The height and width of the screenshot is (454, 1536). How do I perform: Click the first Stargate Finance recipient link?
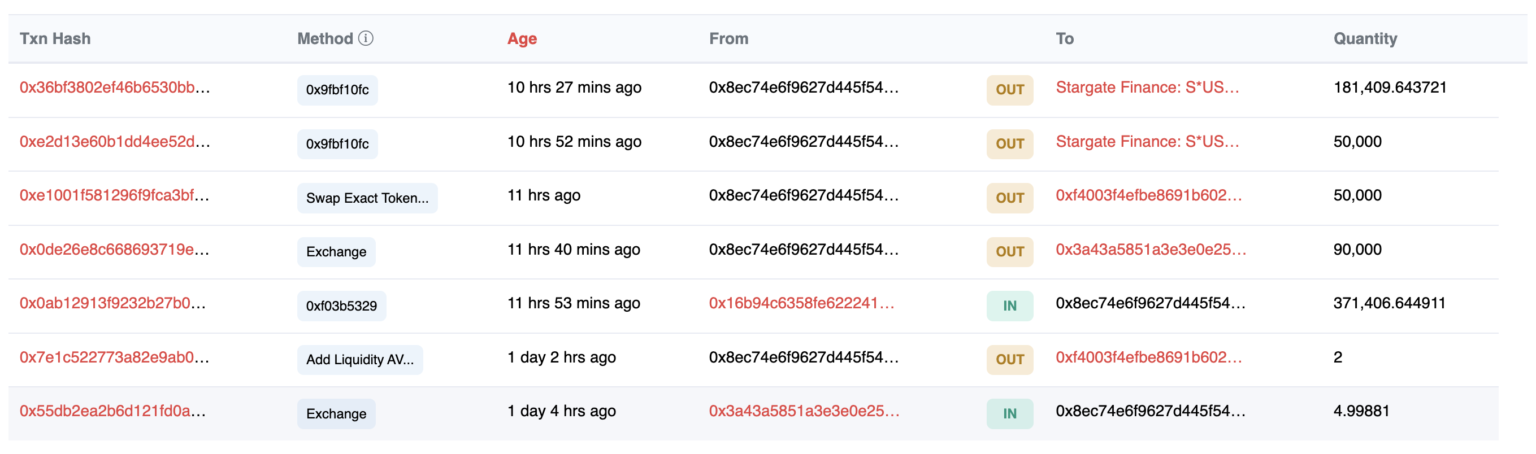tap(1147, 88)
